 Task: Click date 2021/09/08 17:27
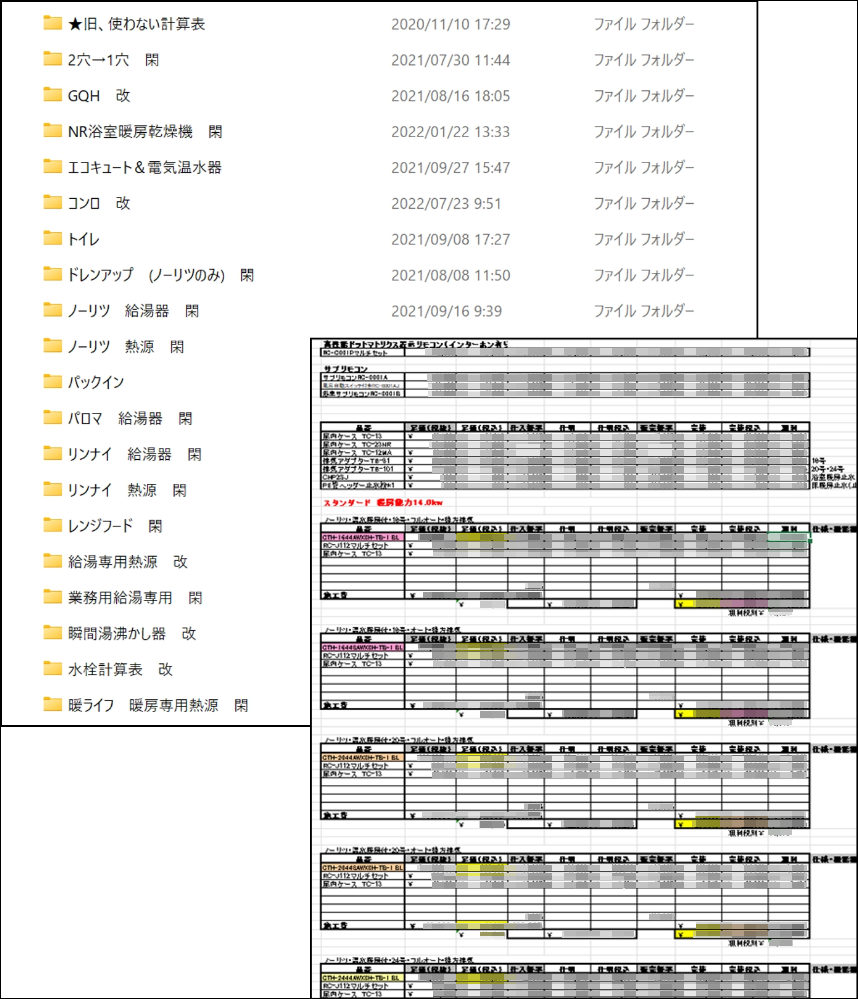[450, 239]
